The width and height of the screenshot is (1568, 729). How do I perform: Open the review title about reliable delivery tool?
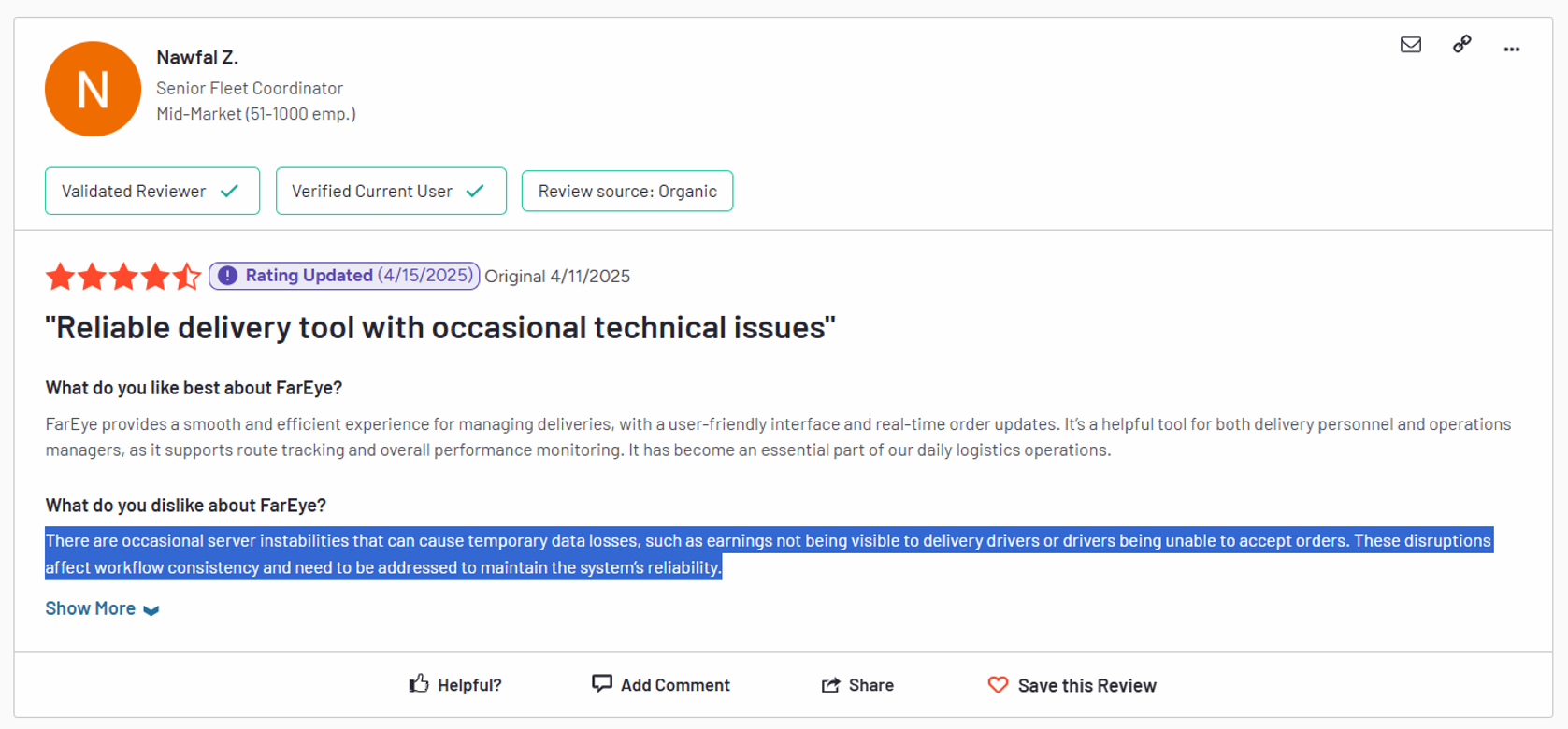440,328
